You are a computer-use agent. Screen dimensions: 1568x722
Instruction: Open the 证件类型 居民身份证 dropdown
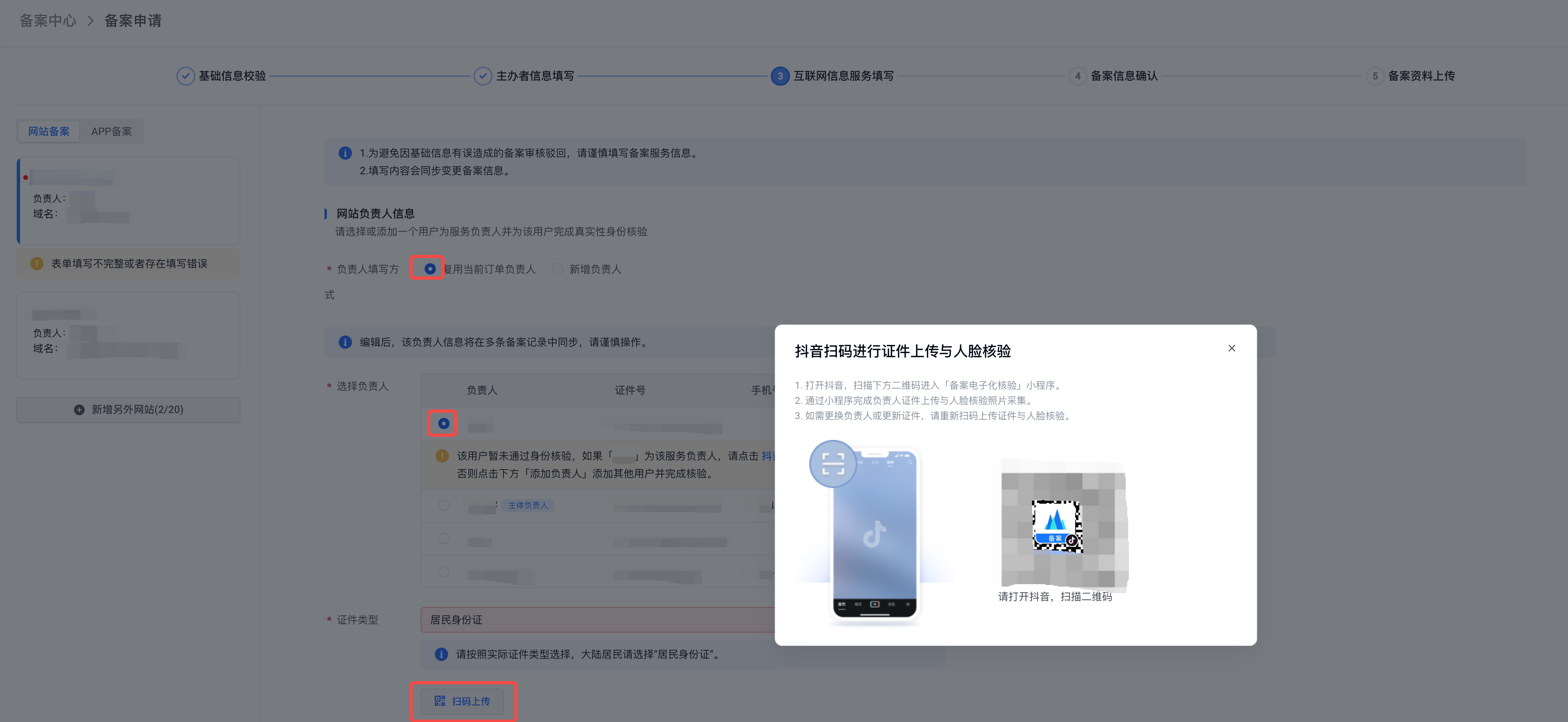click(x=597, y=620)
